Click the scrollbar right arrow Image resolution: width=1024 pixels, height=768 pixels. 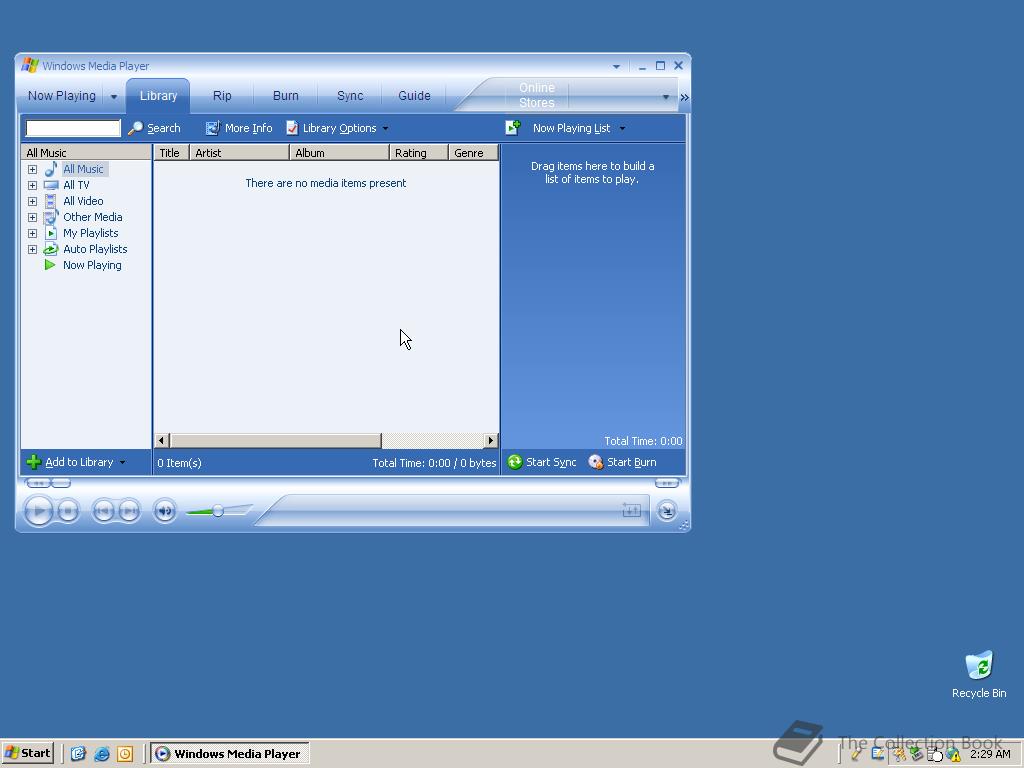491,441
